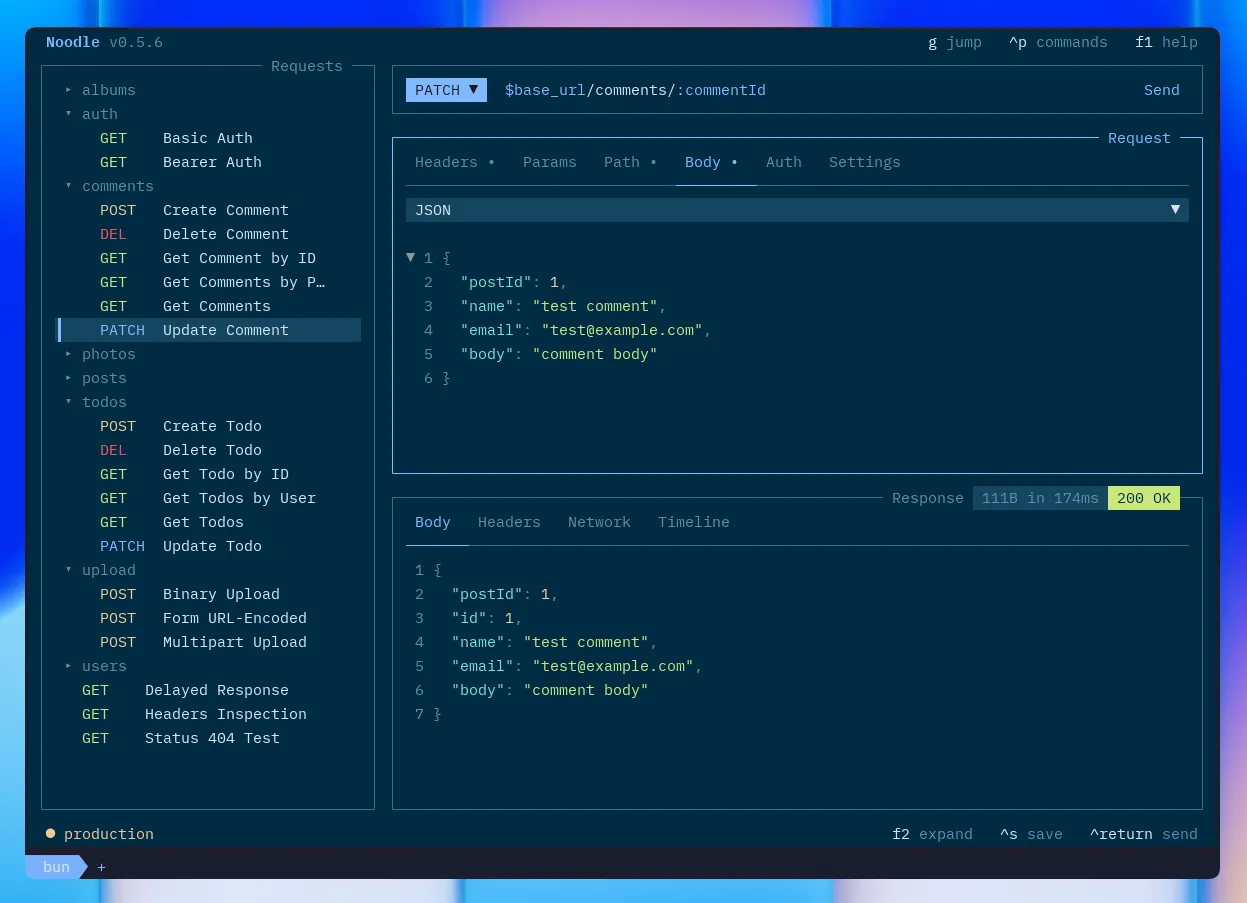This screenshot has height=903, width=1247.
Task: Collapse the upload folder
Action: (100, 570)
